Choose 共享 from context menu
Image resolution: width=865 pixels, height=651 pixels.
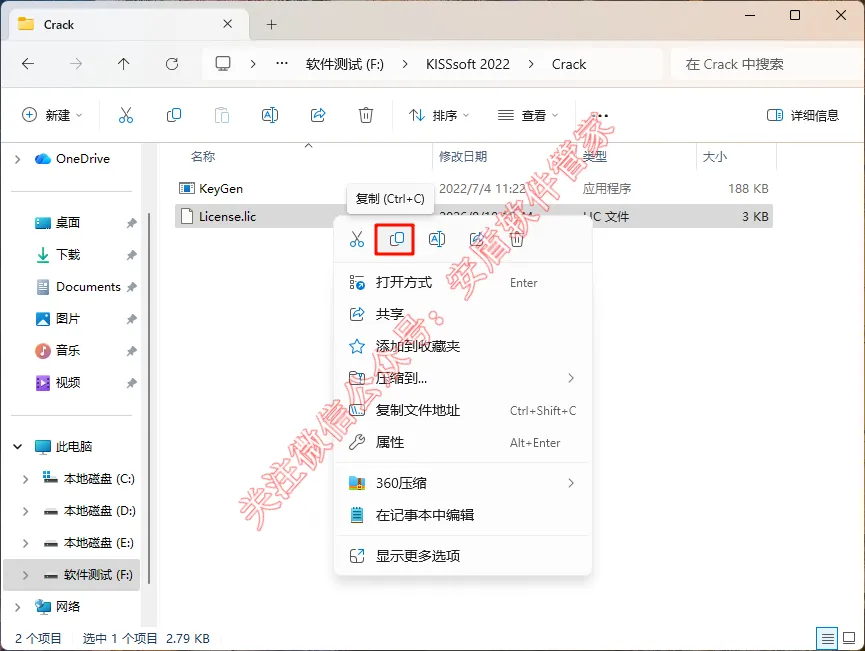[x=462, y=314]
